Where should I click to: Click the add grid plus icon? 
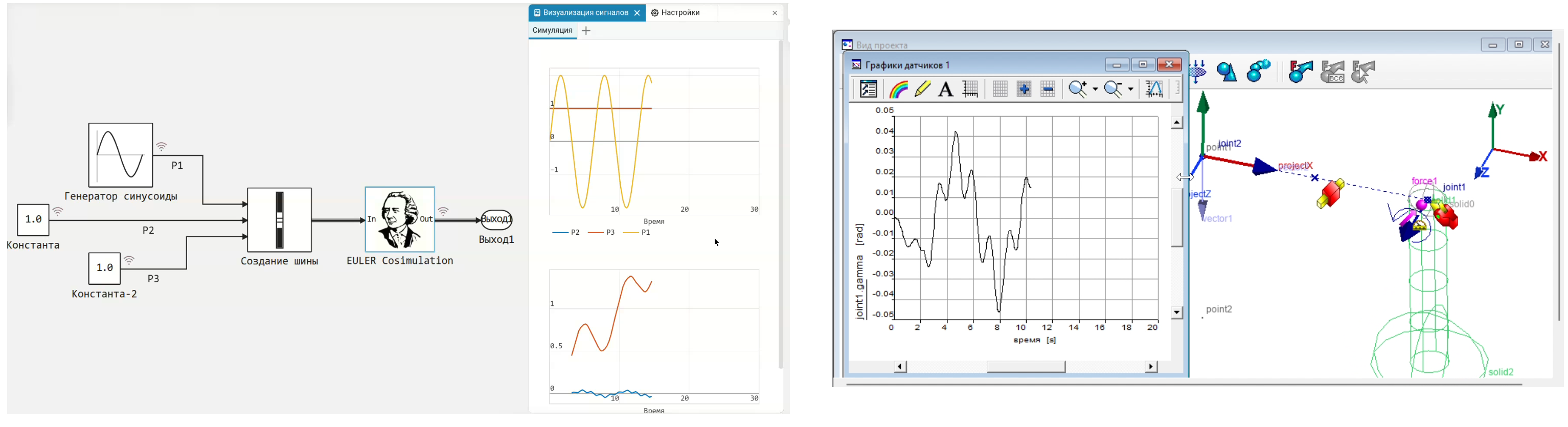click(x=1024, y=89)
